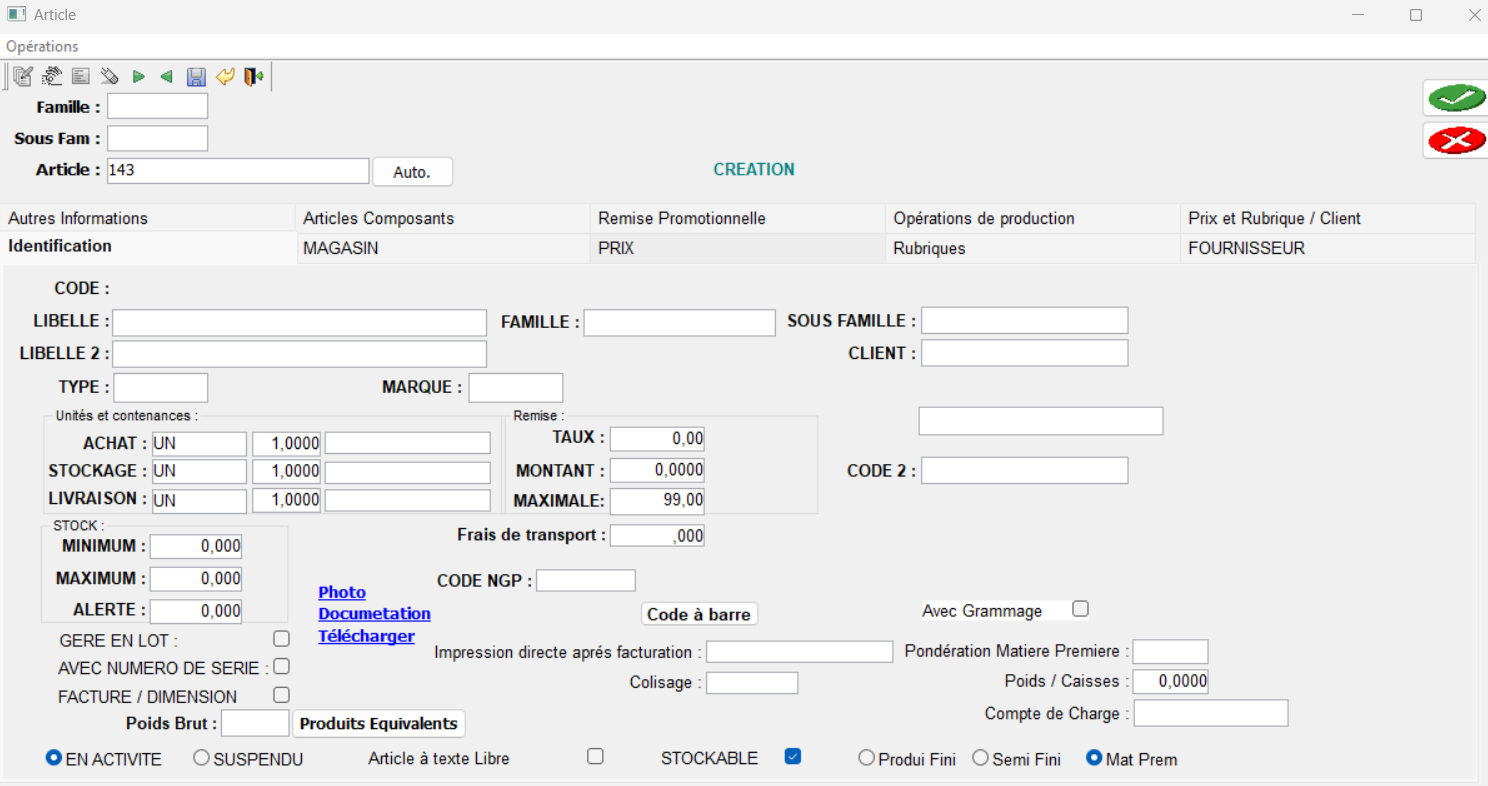
Task: Open the Documetation link
Action: click(x=374, y=613)
